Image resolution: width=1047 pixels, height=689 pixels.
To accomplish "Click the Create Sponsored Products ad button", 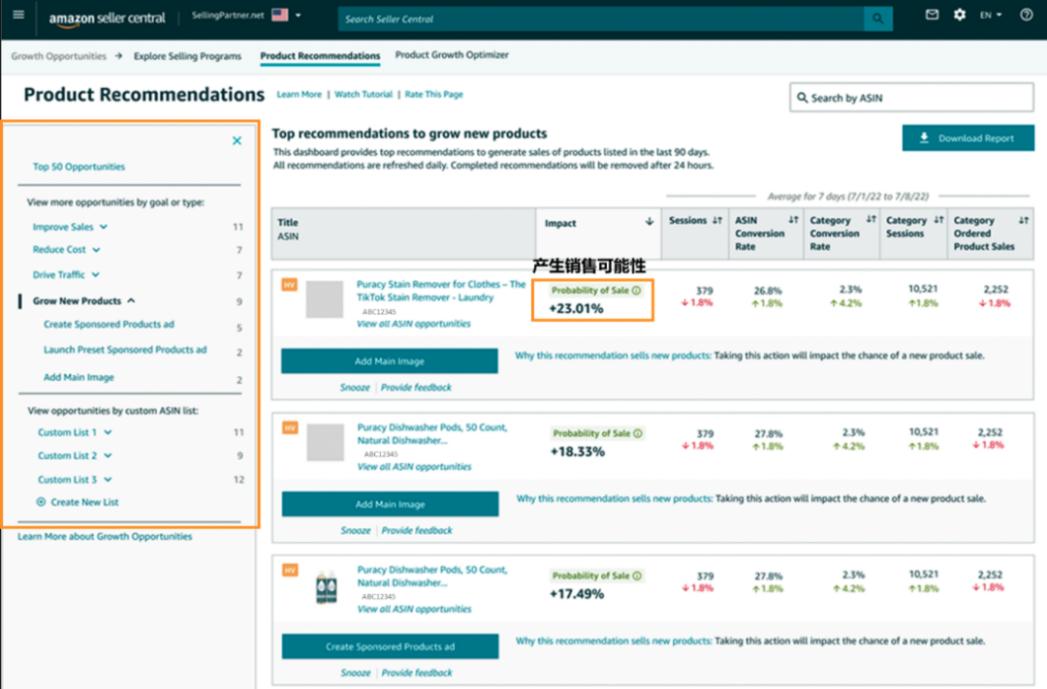I will coord(390,646).
